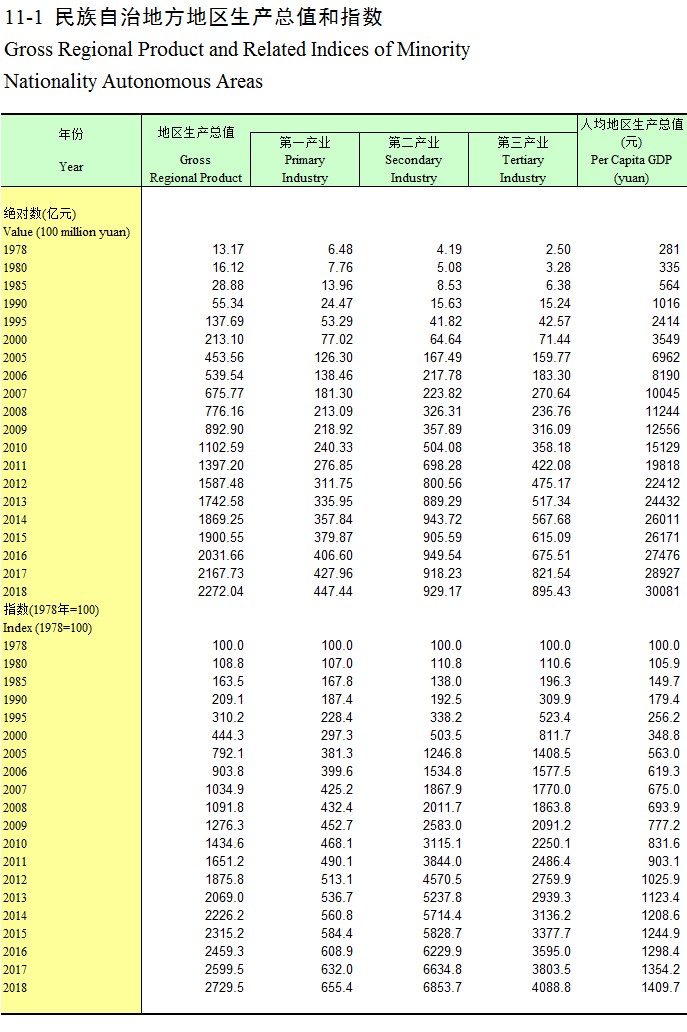Click the secondary industry value 217.78

(442, 375)
